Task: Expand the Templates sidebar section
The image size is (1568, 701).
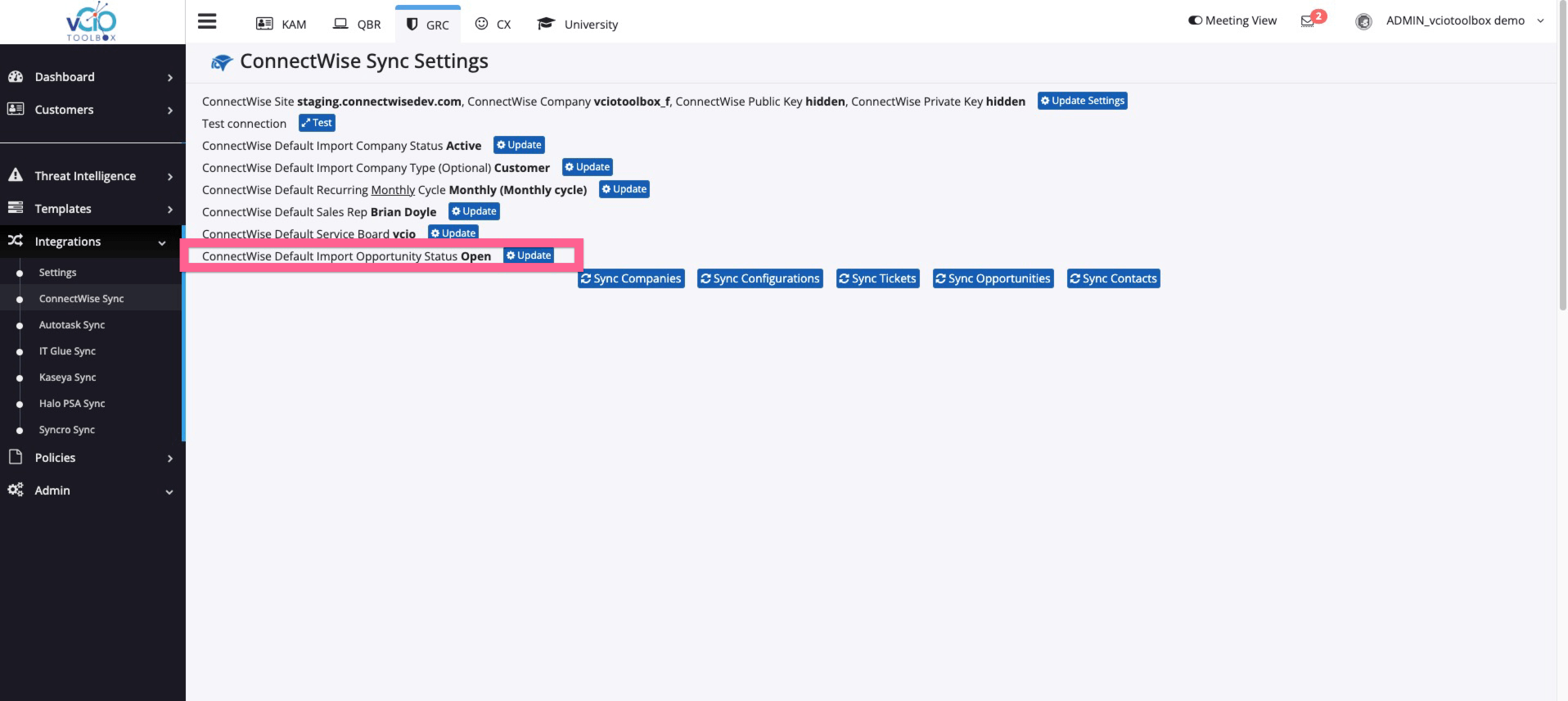Action: [x=170, y=209]
